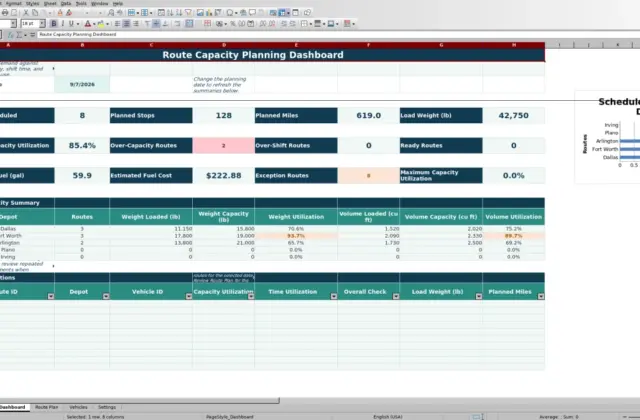
Task: Click the Insert Image icon
Action: tap(200, 13)
